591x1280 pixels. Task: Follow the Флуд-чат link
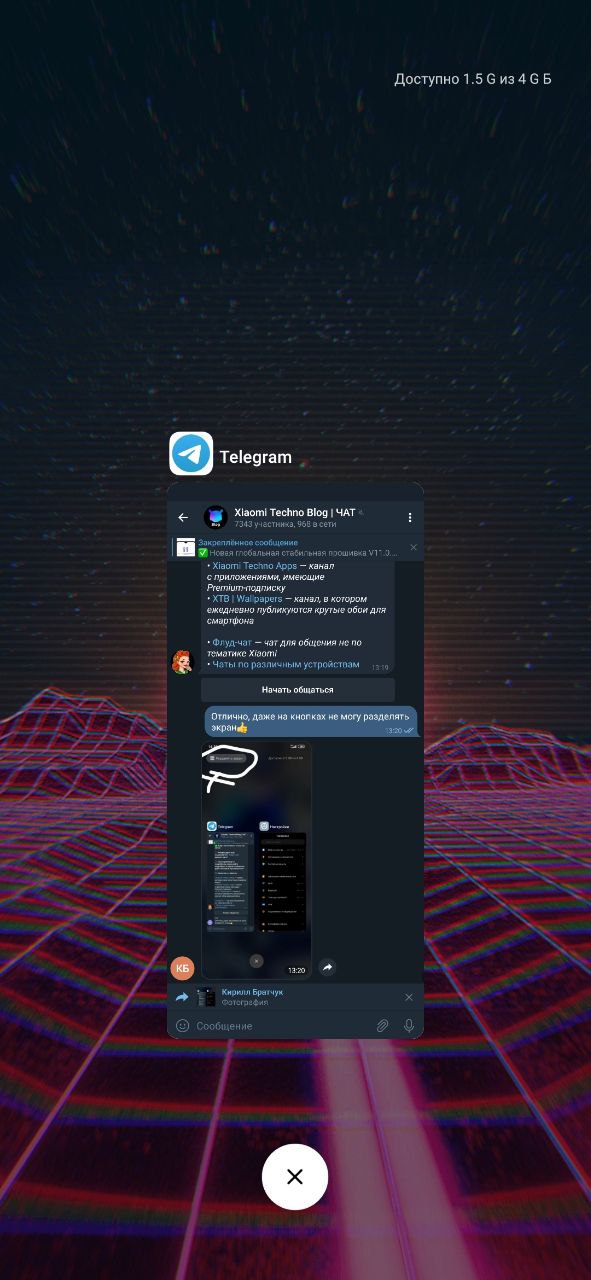click(231, 642)
